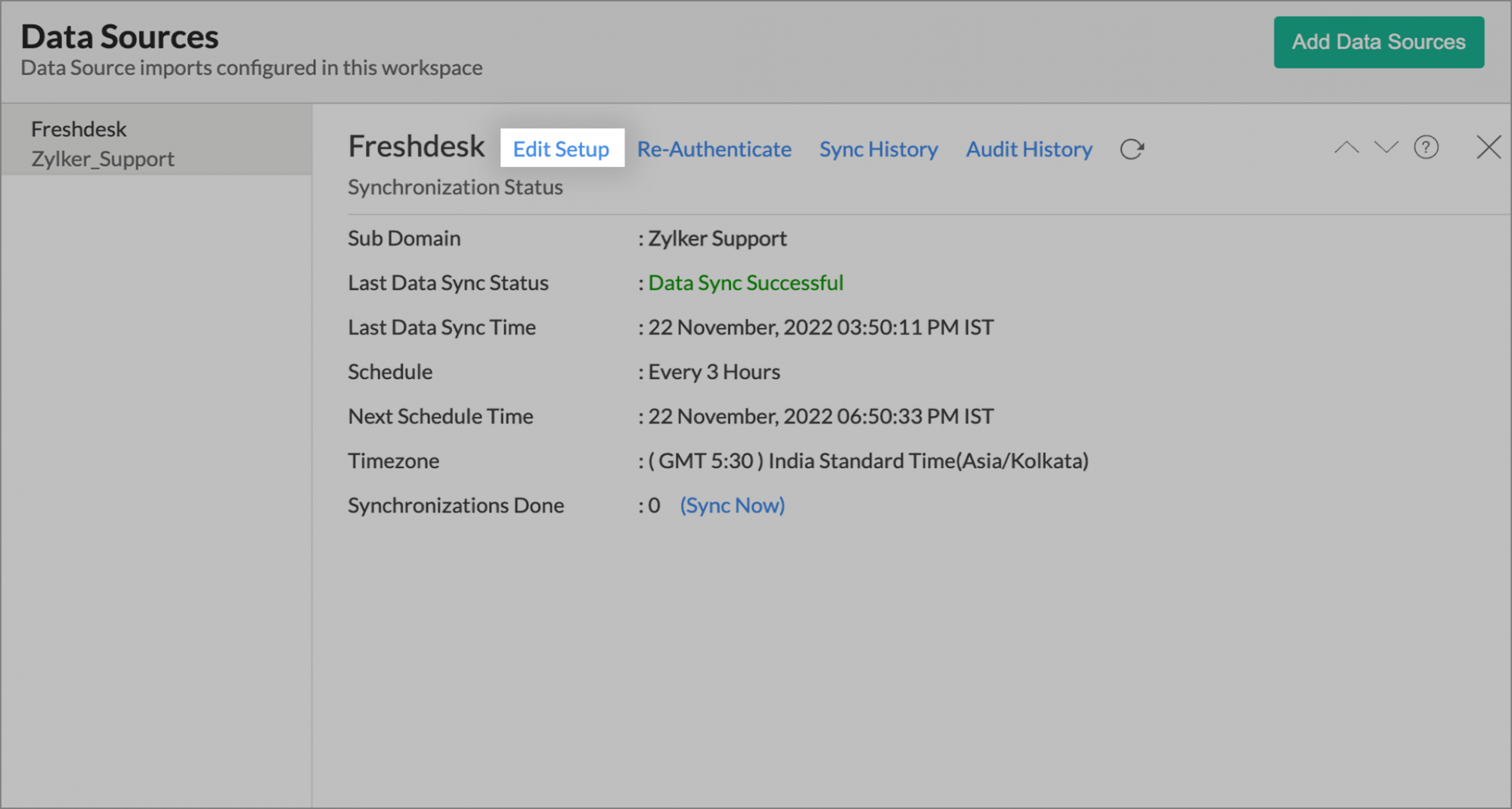Image resolution: width=1512 pixels, height=809 pixels.
Task: Click the Zylker Support sub domain value
Action: pyautogui.click(x=717, y=238)
